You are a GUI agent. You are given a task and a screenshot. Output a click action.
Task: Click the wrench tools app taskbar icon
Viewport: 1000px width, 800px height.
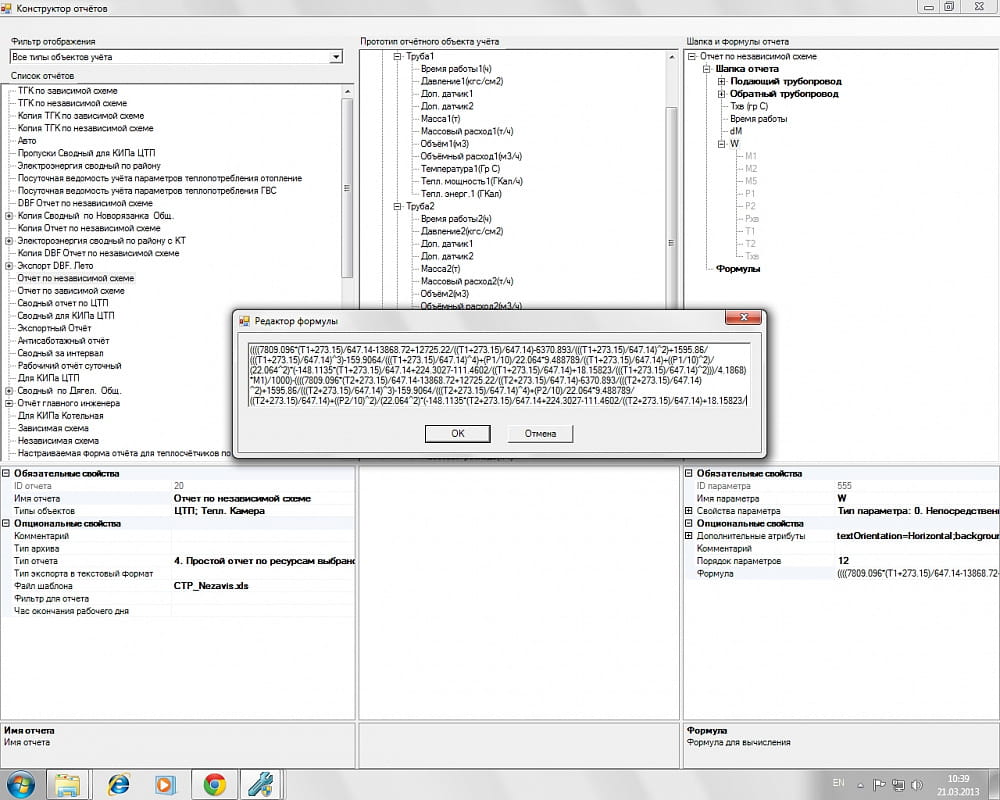(261, 783)
